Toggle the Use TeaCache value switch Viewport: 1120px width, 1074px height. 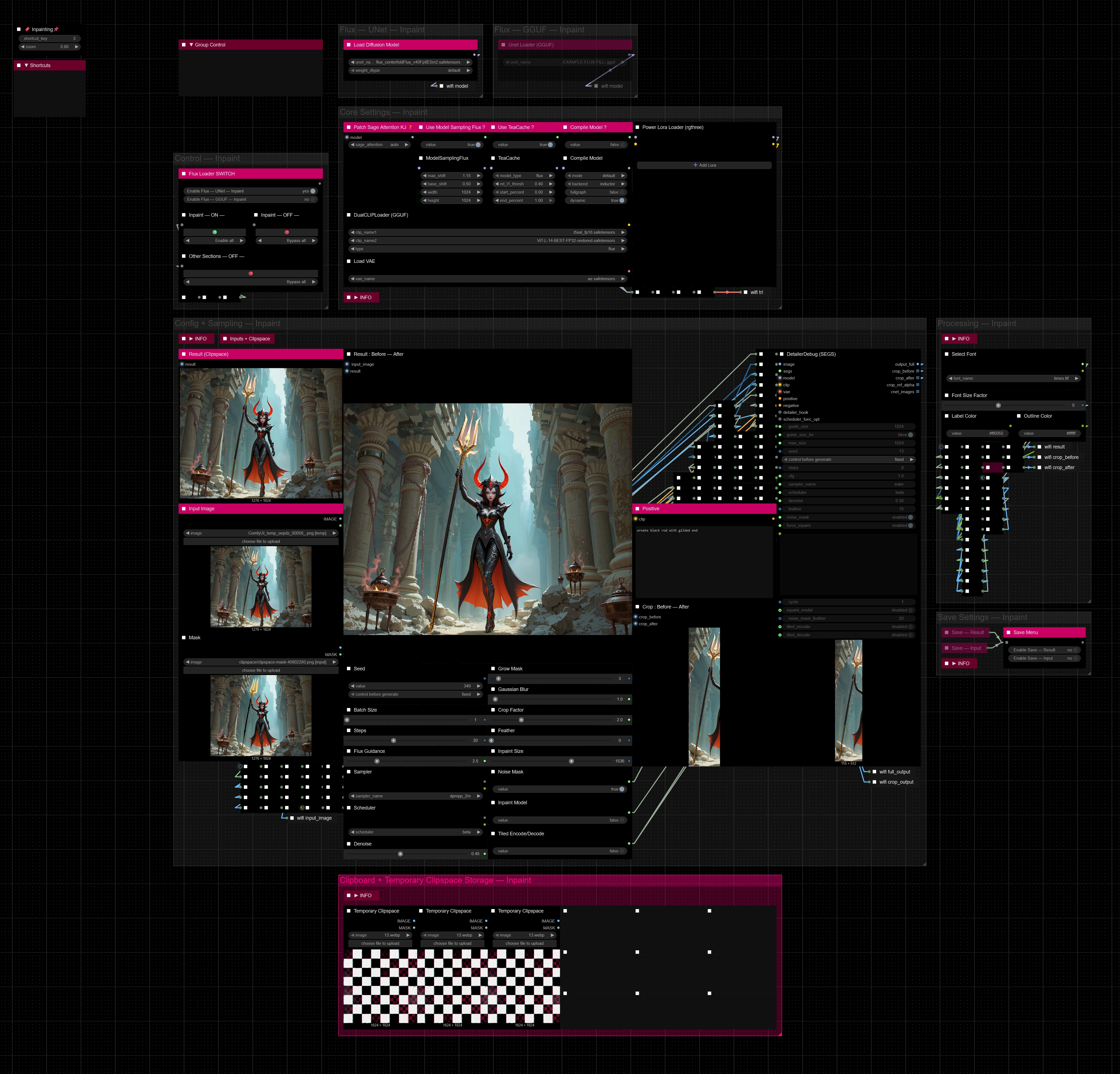[550, 145]
